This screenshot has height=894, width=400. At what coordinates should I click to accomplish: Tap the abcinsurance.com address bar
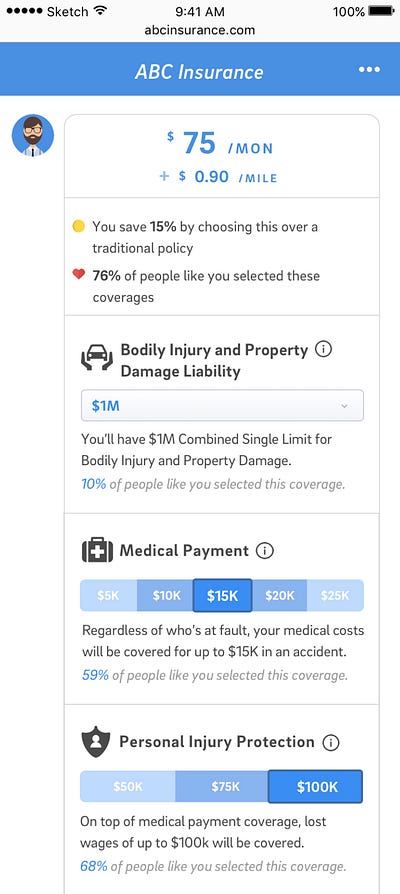pyautogui.click(x=199, y=30)
